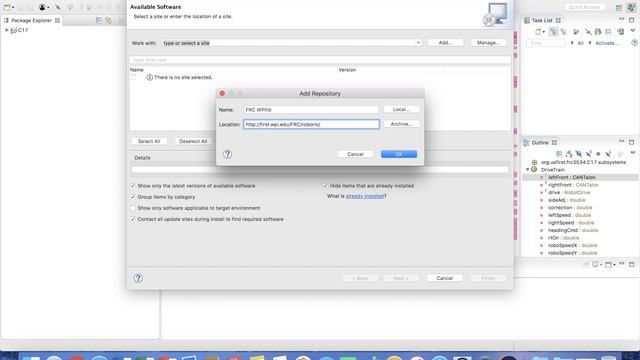The height and width of the screenshot is (360, 640).
Task: Click into the Name field containing FRC WPIlib
Action: point(311,110)
